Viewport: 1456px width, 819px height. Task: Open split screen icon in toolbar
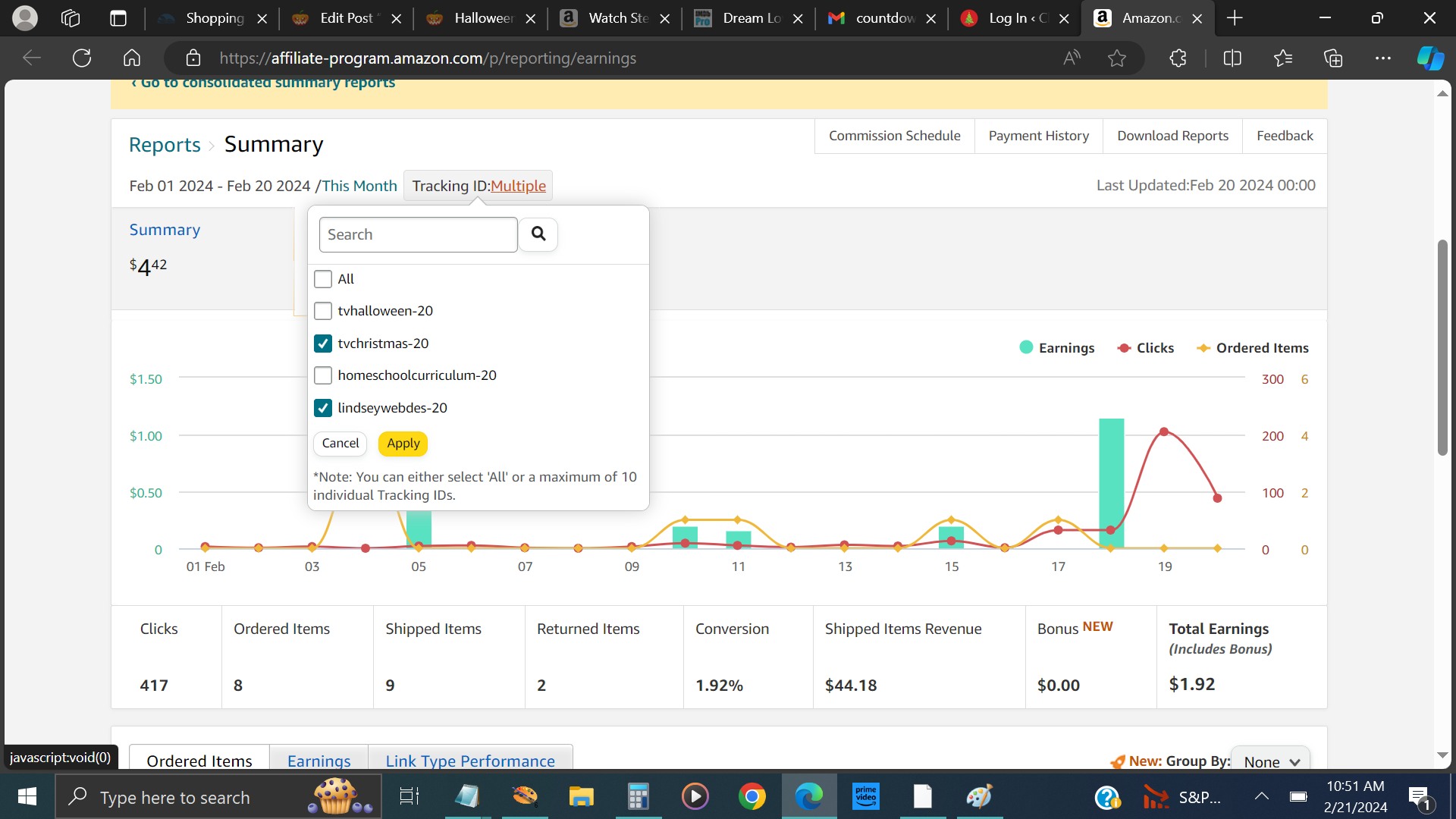pos(1232,58)
